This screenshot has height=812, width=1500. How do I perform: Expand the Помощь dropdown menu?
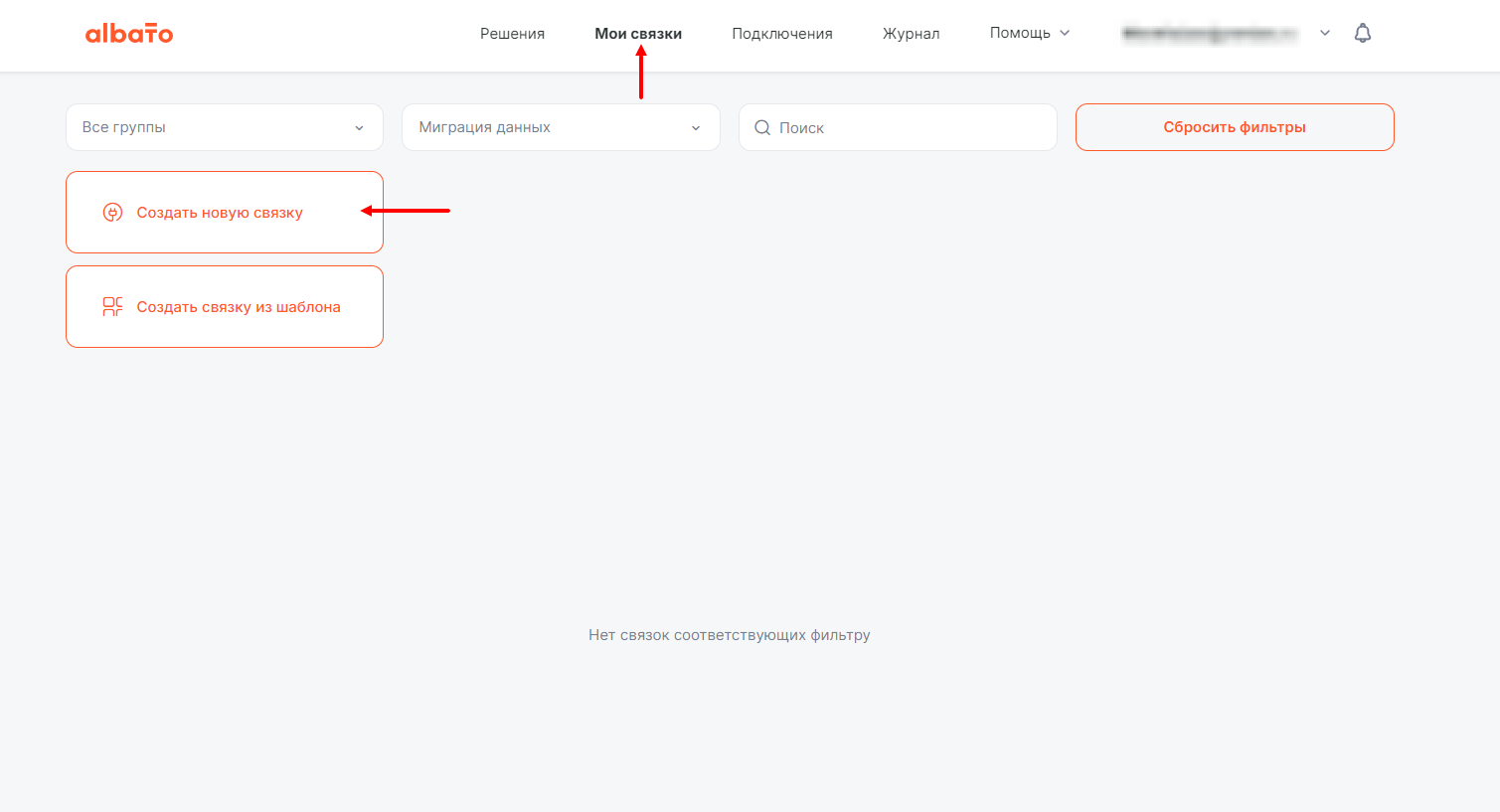point(1029,33)
